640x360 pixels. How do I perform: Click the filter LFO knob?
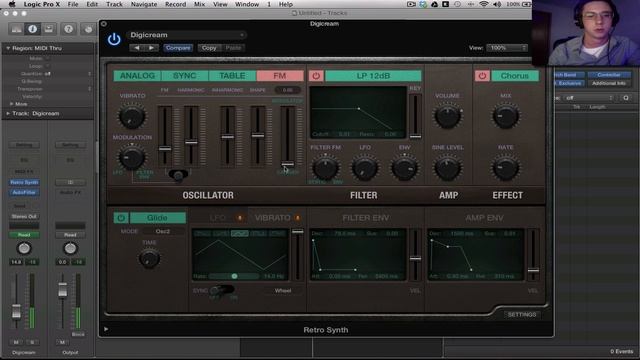364,168
